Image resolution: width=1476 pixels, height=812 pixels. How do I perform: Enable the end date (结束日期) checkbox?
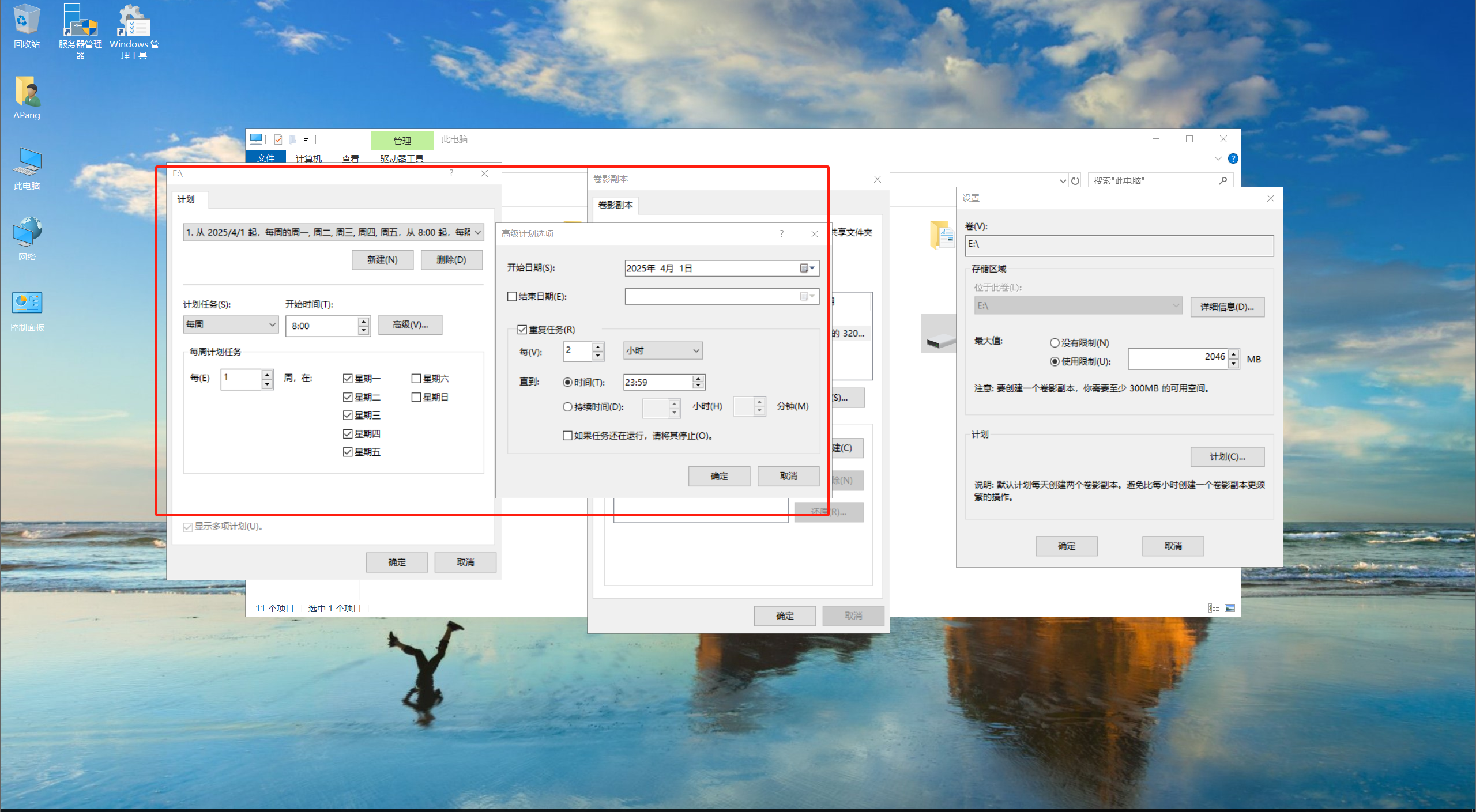click(512, 297)
